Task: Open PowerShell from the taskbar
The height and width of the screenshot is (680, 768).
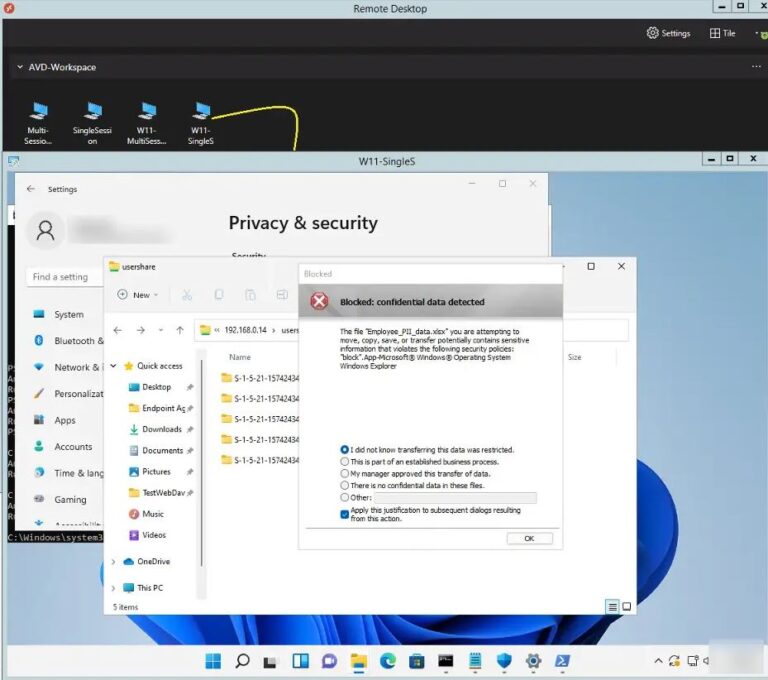Action: point(562,661)
